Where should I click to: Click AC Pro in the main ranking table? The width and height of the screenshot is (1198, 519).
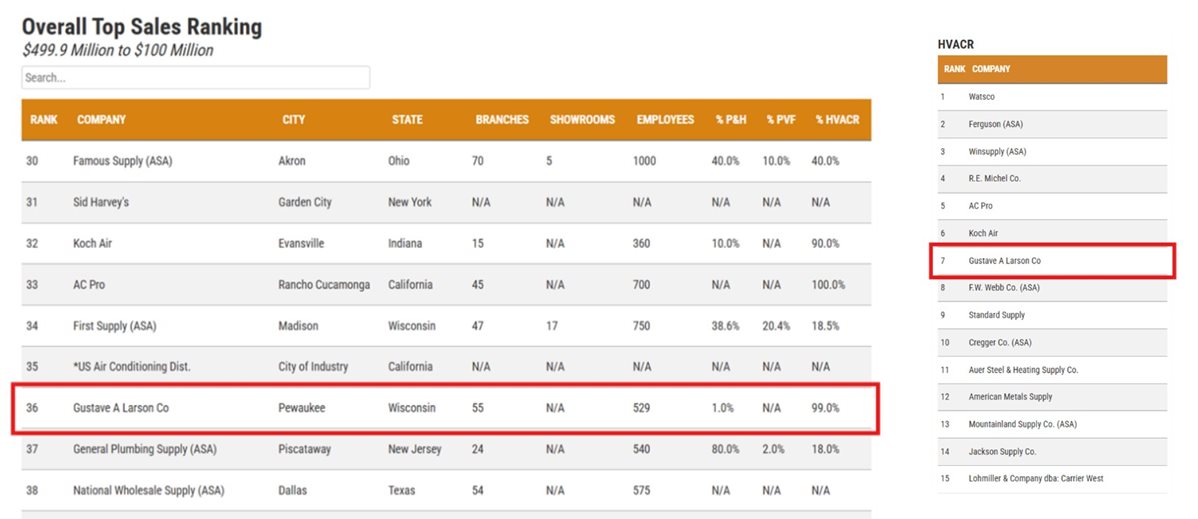click(89, 284)
